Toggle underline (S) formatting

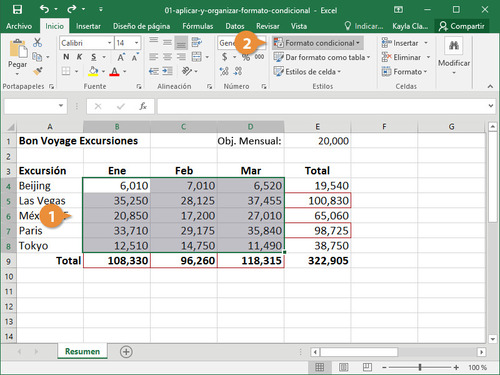click(94, 57)
